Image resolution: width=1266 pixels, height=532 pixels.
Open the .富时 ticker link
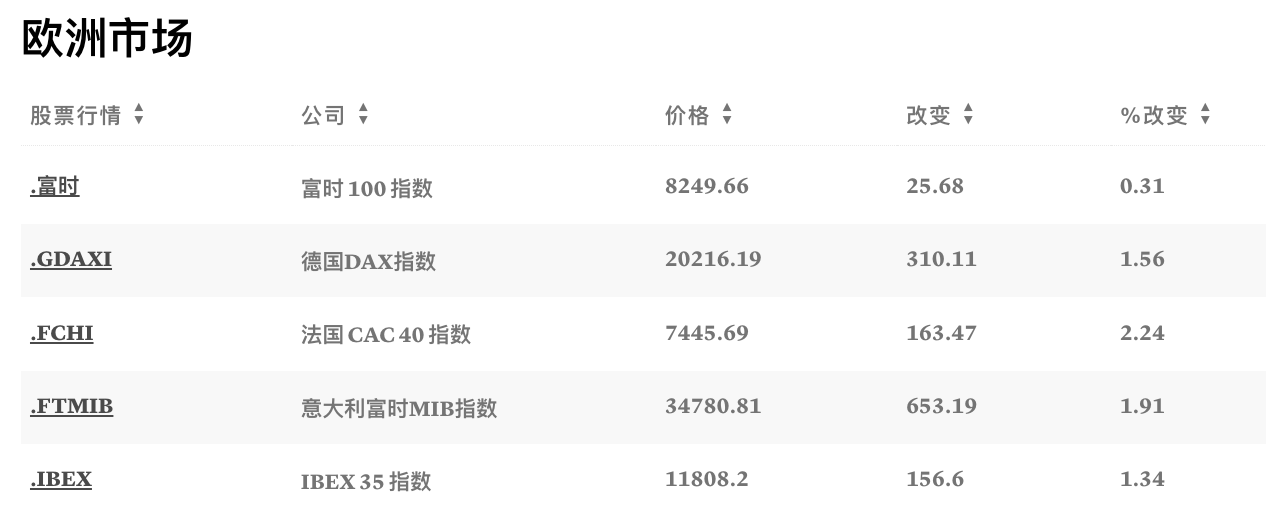pos(55,186)
